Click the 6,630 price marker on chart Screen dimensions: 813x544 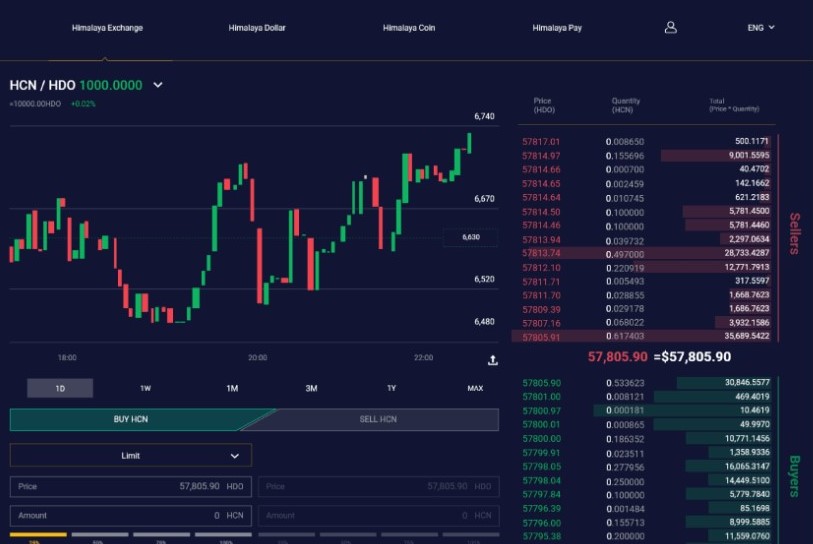(x=471, y=237)
